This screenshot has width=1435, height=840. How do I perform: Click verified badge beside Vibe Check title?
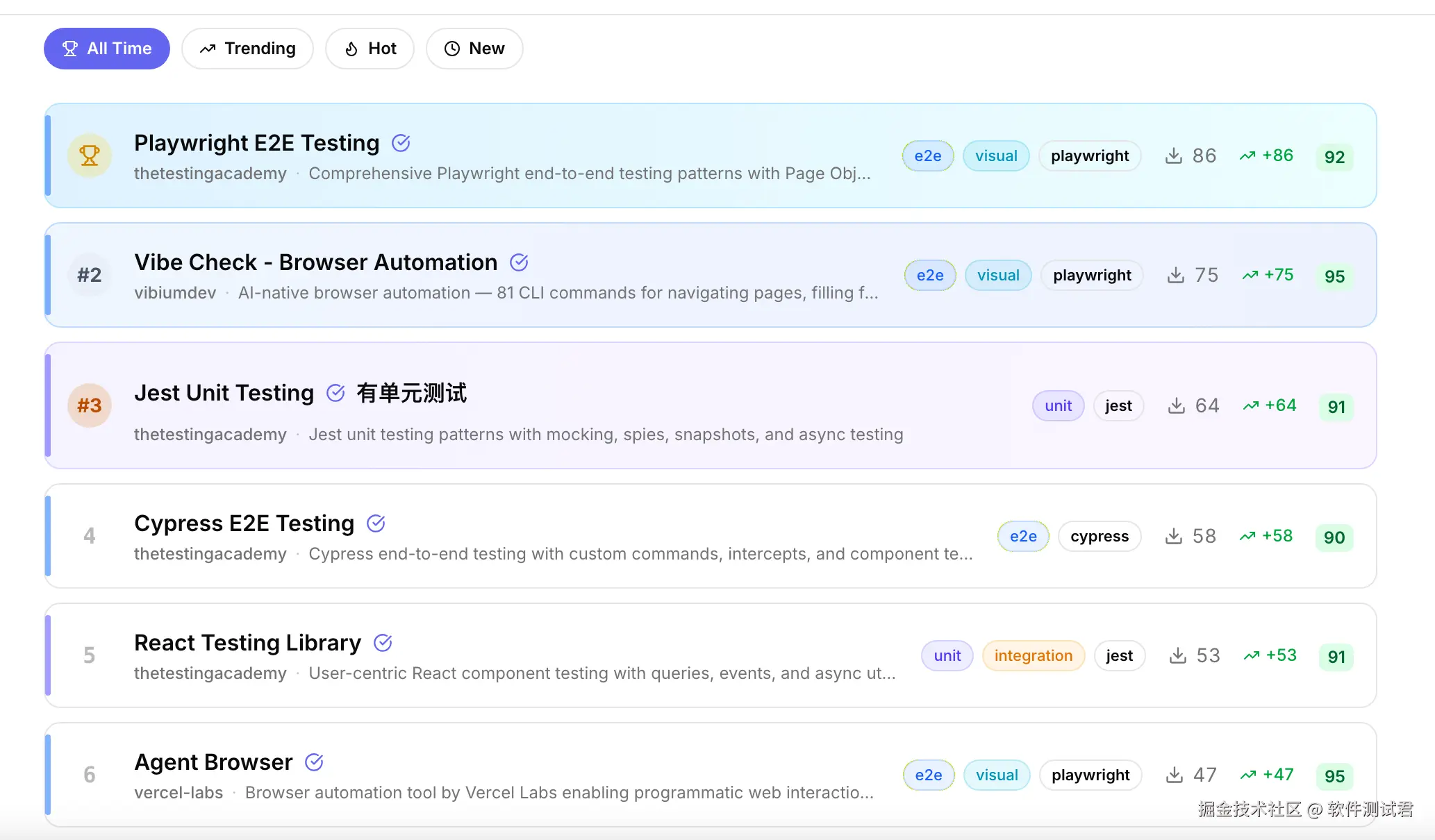coord(519,262)
